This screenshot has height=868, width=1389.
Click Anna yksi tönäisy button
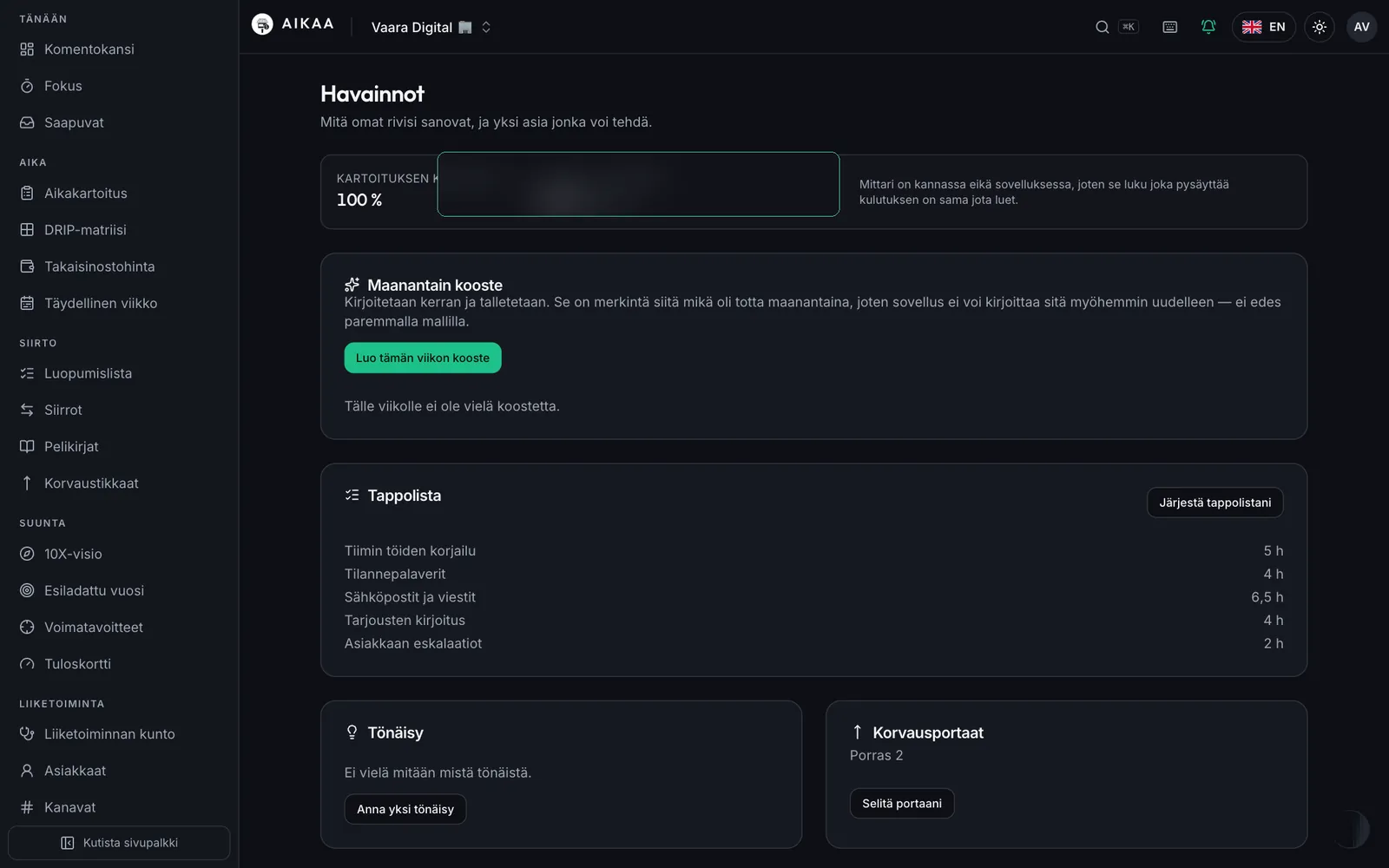pyautogui.click(x=405, y=809)
